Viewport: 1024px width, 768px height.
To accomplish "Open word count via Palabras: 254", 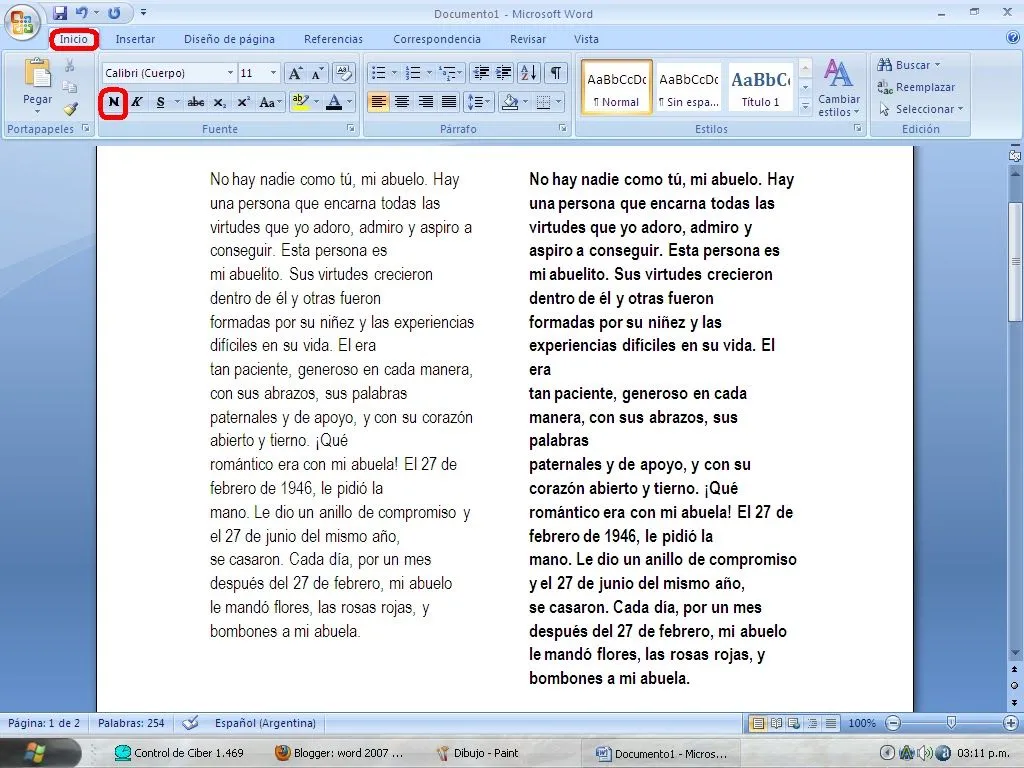I will [132, 723].
